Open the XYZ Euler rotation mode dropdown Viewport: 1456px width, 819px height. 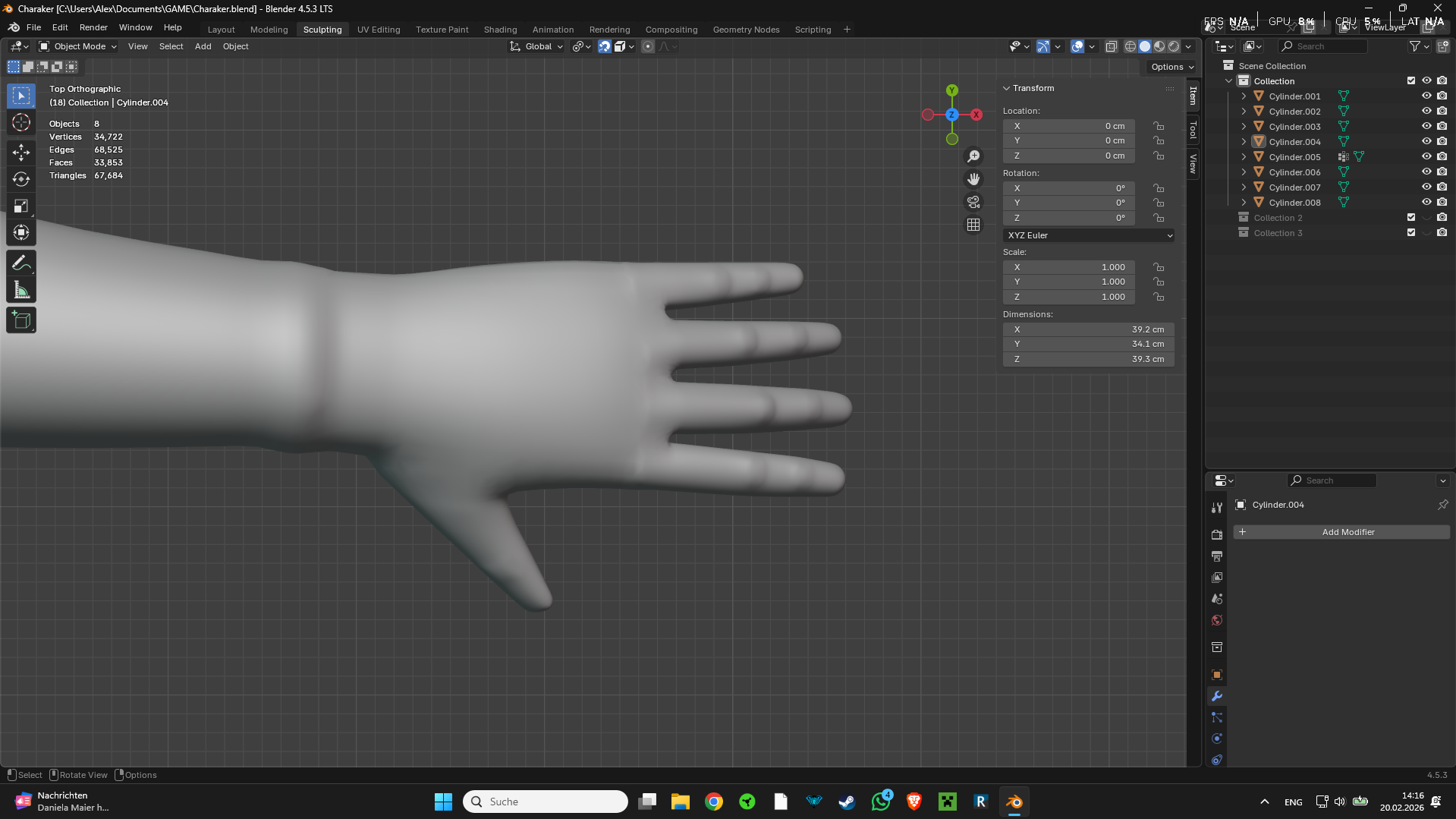[1089, 235]
